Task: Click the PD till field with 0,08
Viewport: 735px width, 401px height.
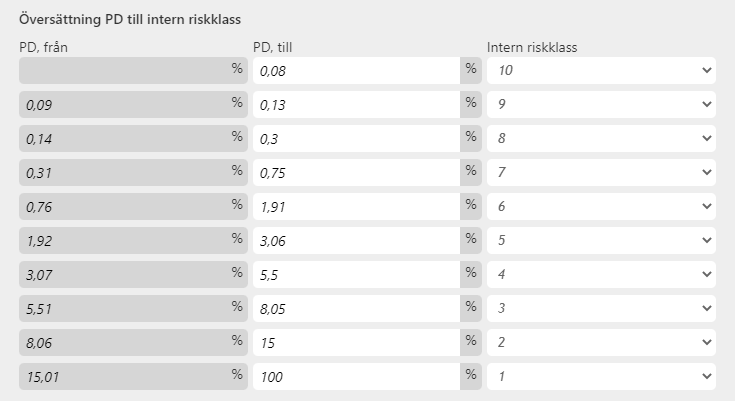Action: coord(356,70)
